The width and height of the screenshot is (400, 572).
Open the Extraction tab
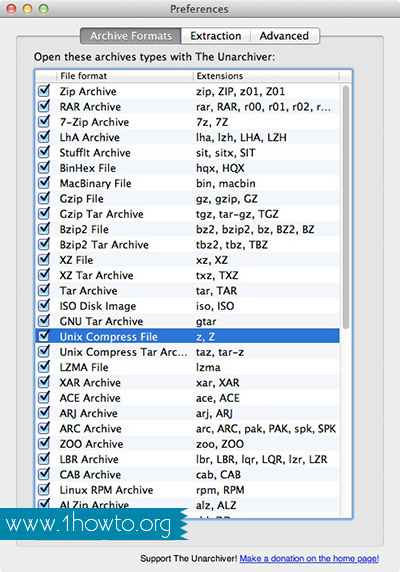click(215, 36)
